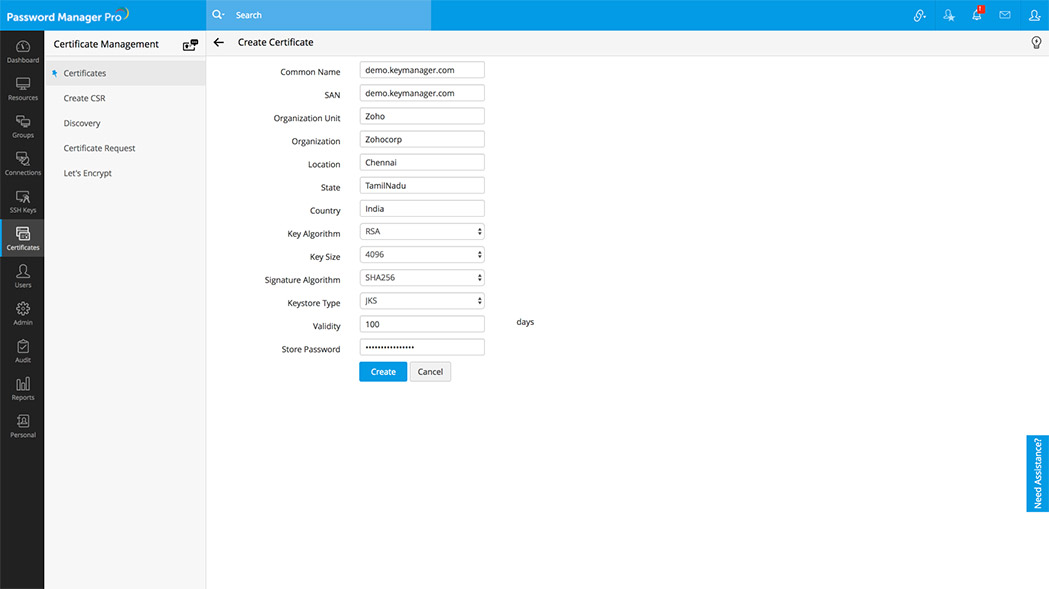Click the Need Assistance tab
Screen dimensions: 1049x589
coord(1037,473)
